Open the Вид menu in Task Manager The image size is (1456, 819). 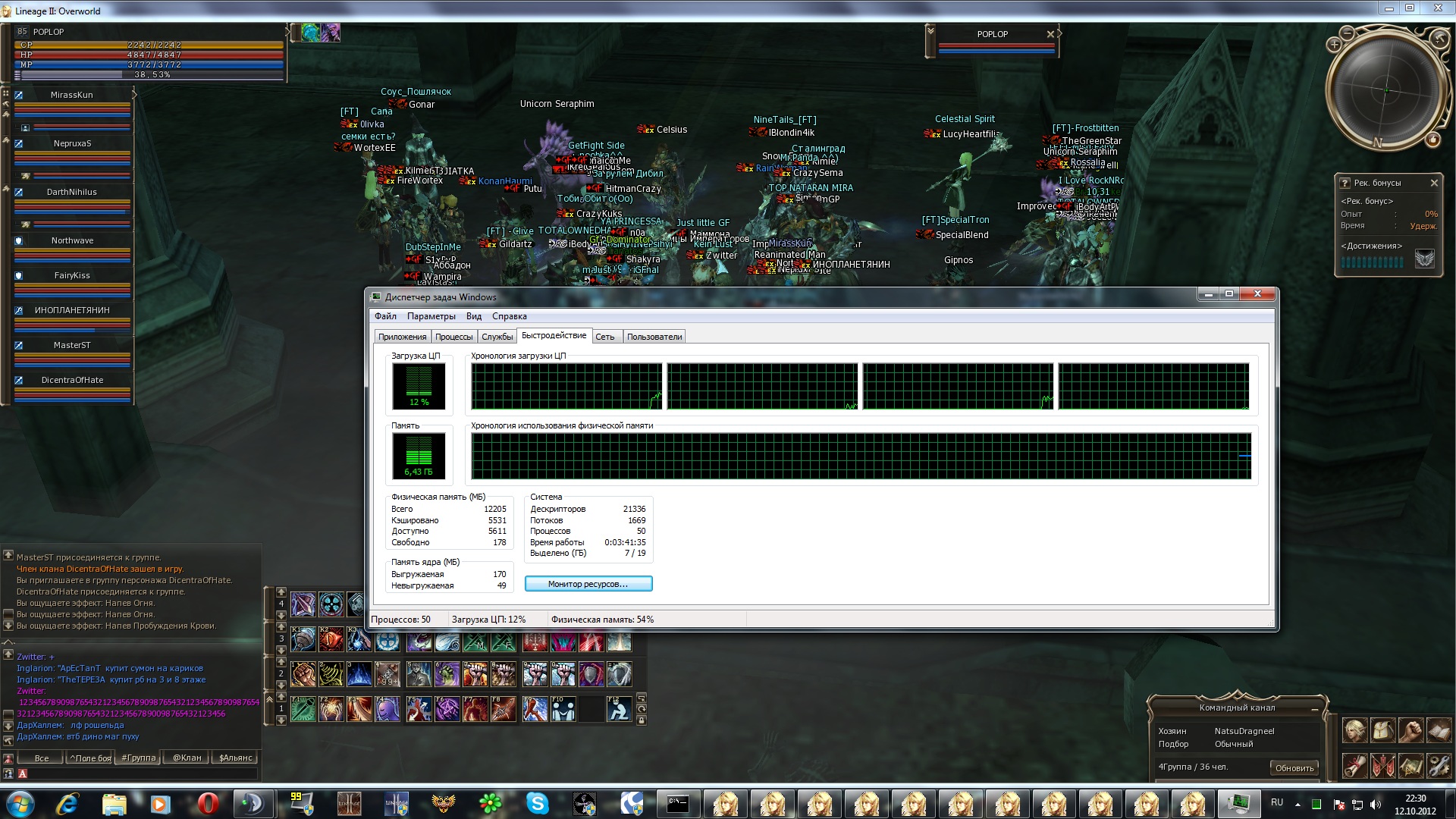474,316
